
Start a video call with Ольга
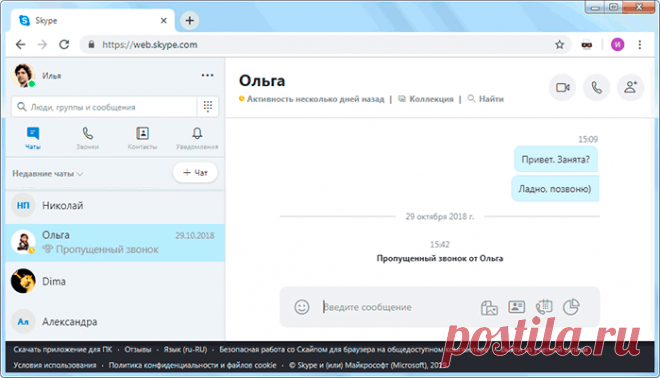[562, 88]
